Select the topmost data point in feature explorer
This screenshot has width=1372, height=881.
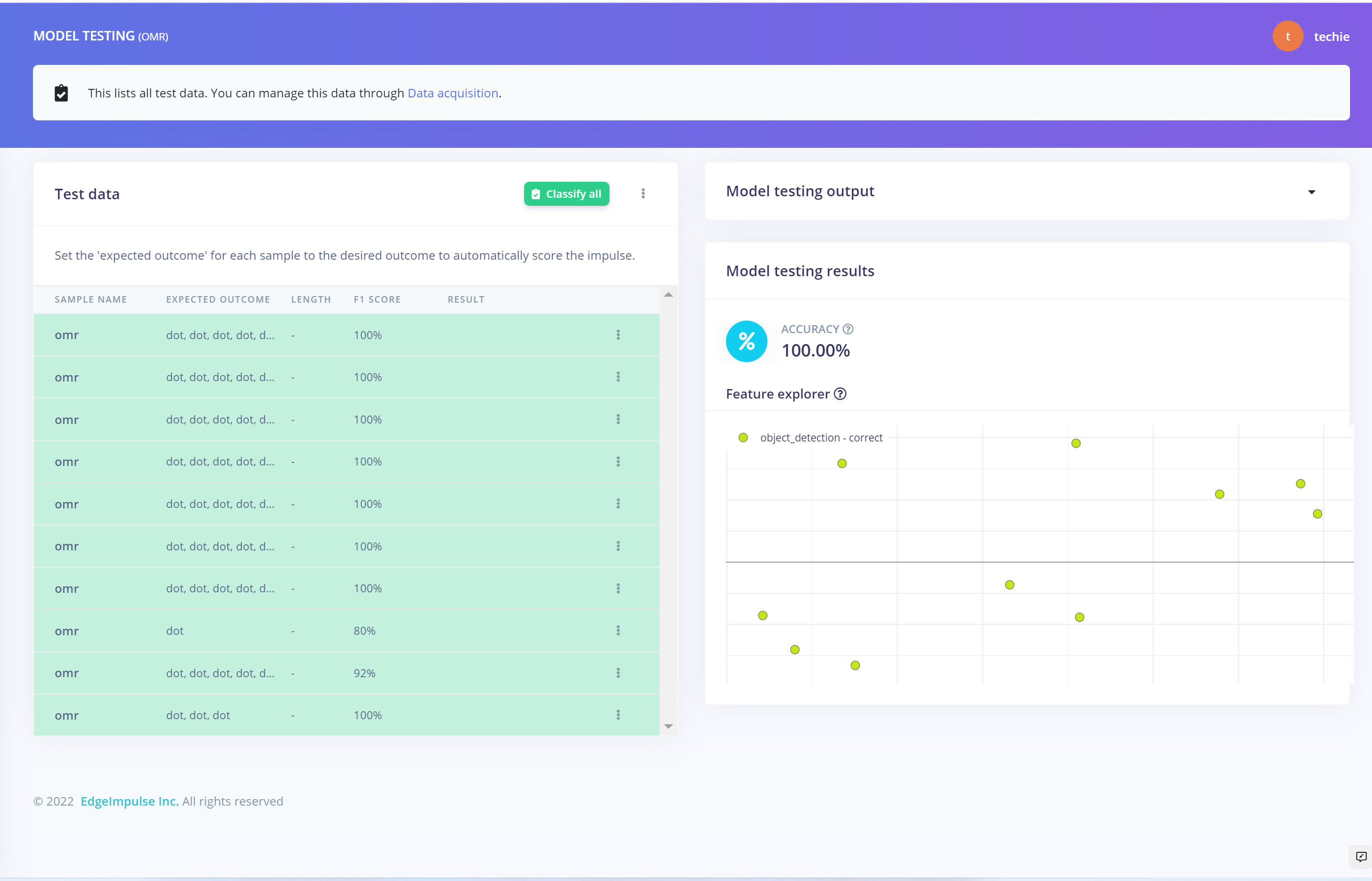[1076, 443]
